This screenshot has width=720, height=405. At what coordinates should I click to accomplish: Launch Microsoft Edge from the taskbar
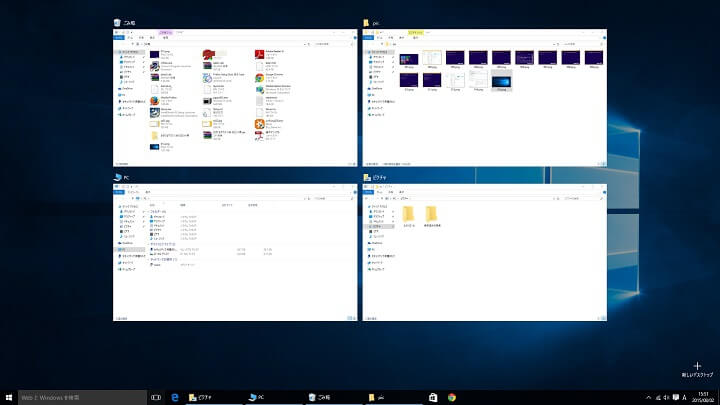click(175, 397)
